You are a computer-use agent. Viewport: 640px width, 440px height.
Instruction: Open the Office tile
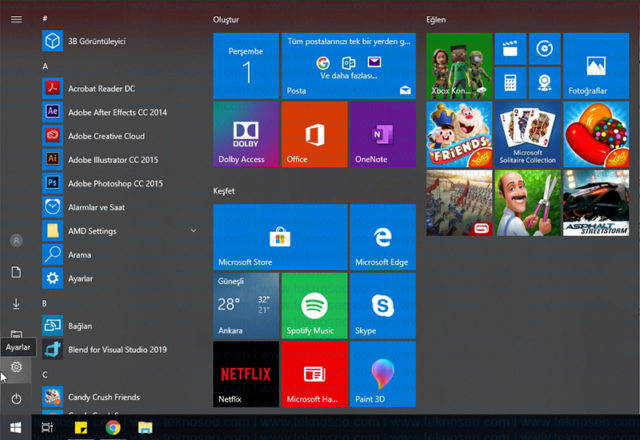click(314, 134)
